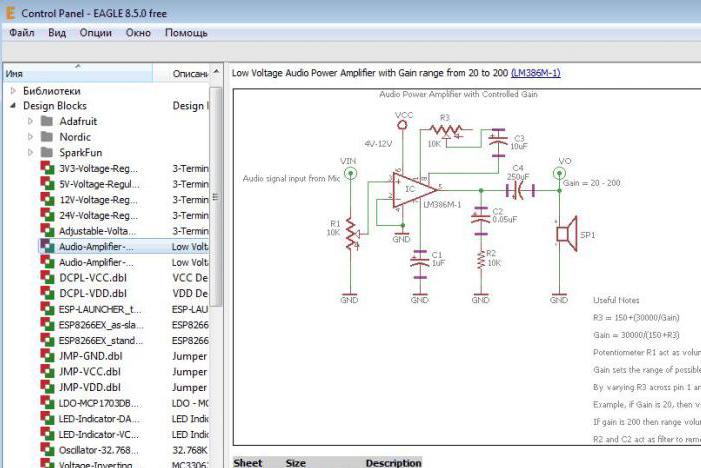Image resolution: width=701 pixels, height=468 pixels.
Task: Select the Oscillator-32.768... entry
Action: click(99, 450)
